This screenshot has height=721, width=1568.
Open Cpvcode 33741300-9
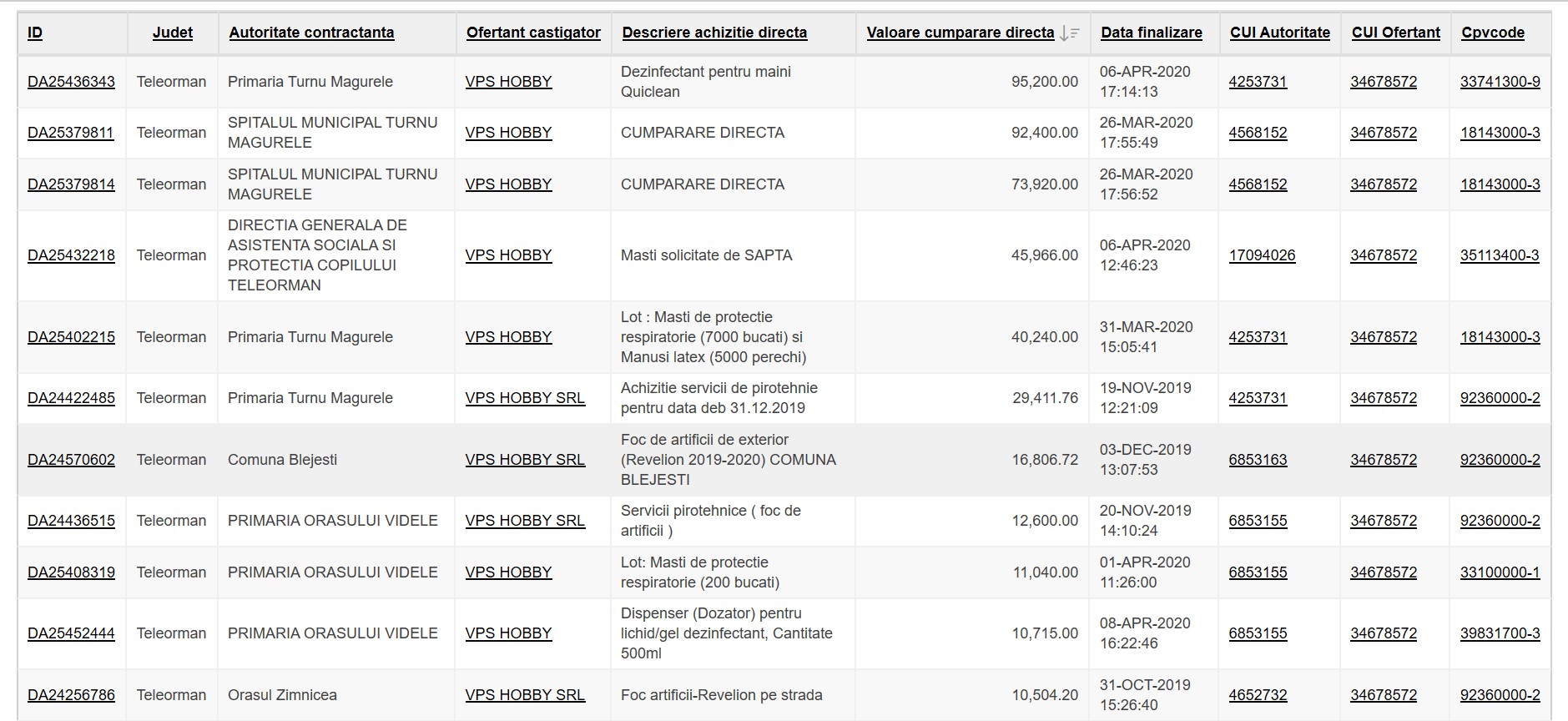(x=1500, y=82)
